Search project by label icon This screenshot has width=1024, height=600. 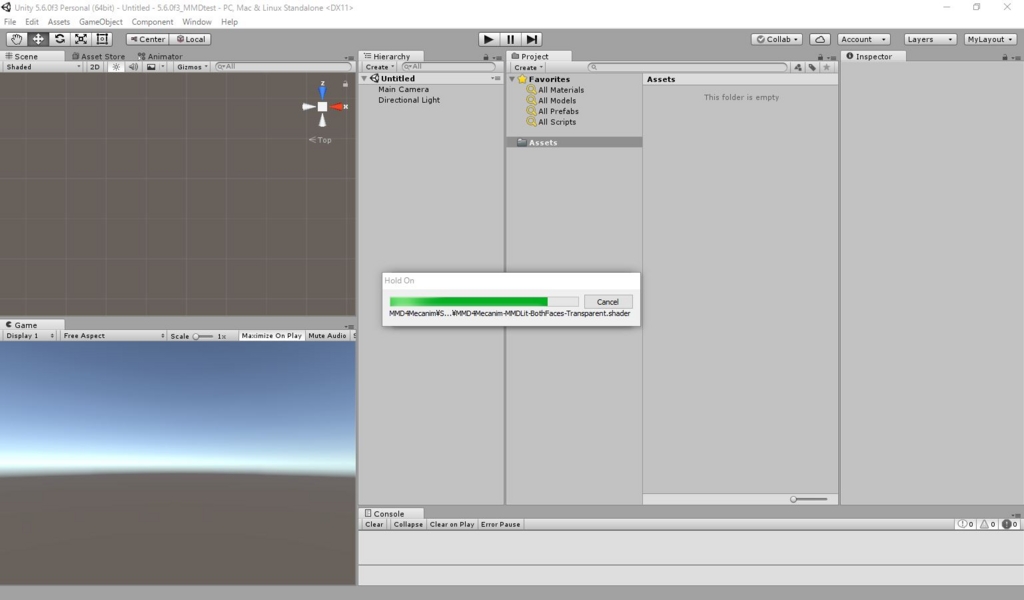[x=812, y=67]
